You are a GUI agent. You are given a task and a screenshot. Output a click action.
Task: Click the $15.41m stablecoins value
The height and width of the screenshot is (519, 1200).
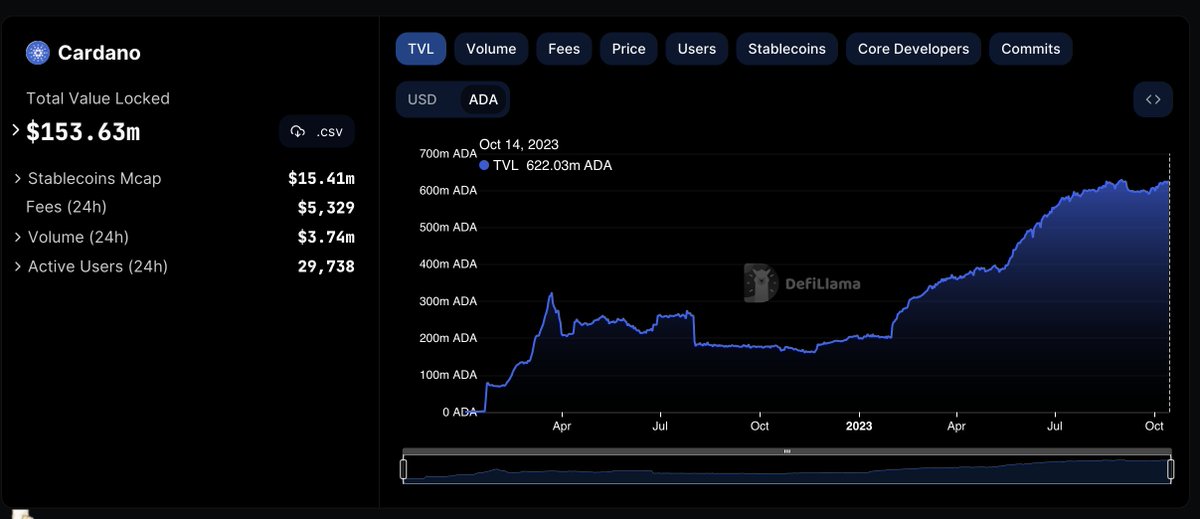(321, 179)
